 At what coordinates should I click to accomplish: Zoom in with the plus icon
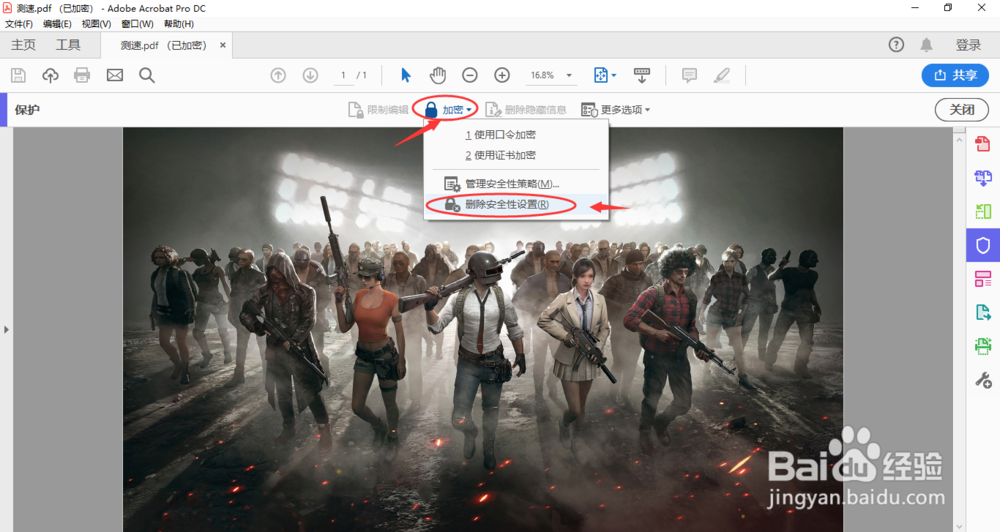503,75
